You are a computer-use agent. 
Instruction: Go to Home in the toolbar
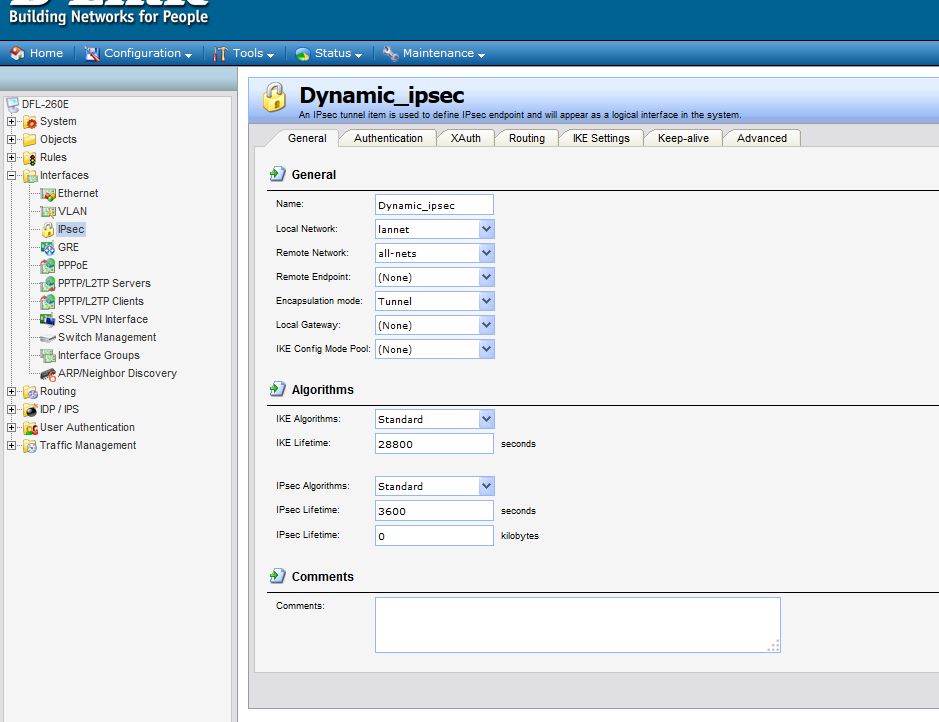click(37, 53)
